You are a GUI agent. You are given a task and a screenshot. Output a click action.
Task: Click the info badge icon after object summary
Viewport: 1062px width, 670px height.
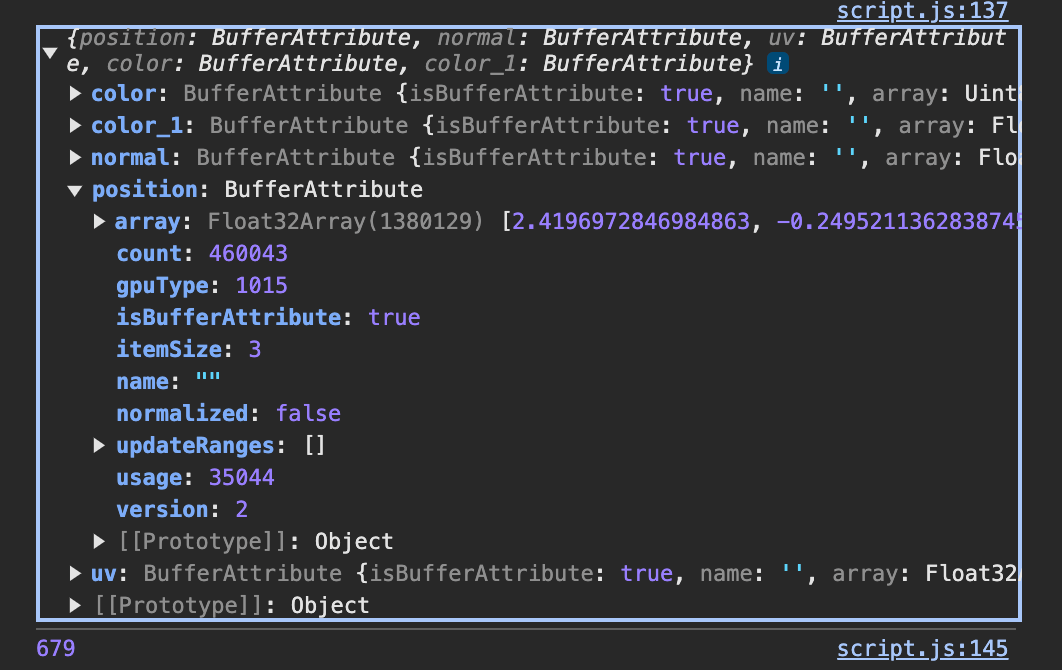[776, 64]
